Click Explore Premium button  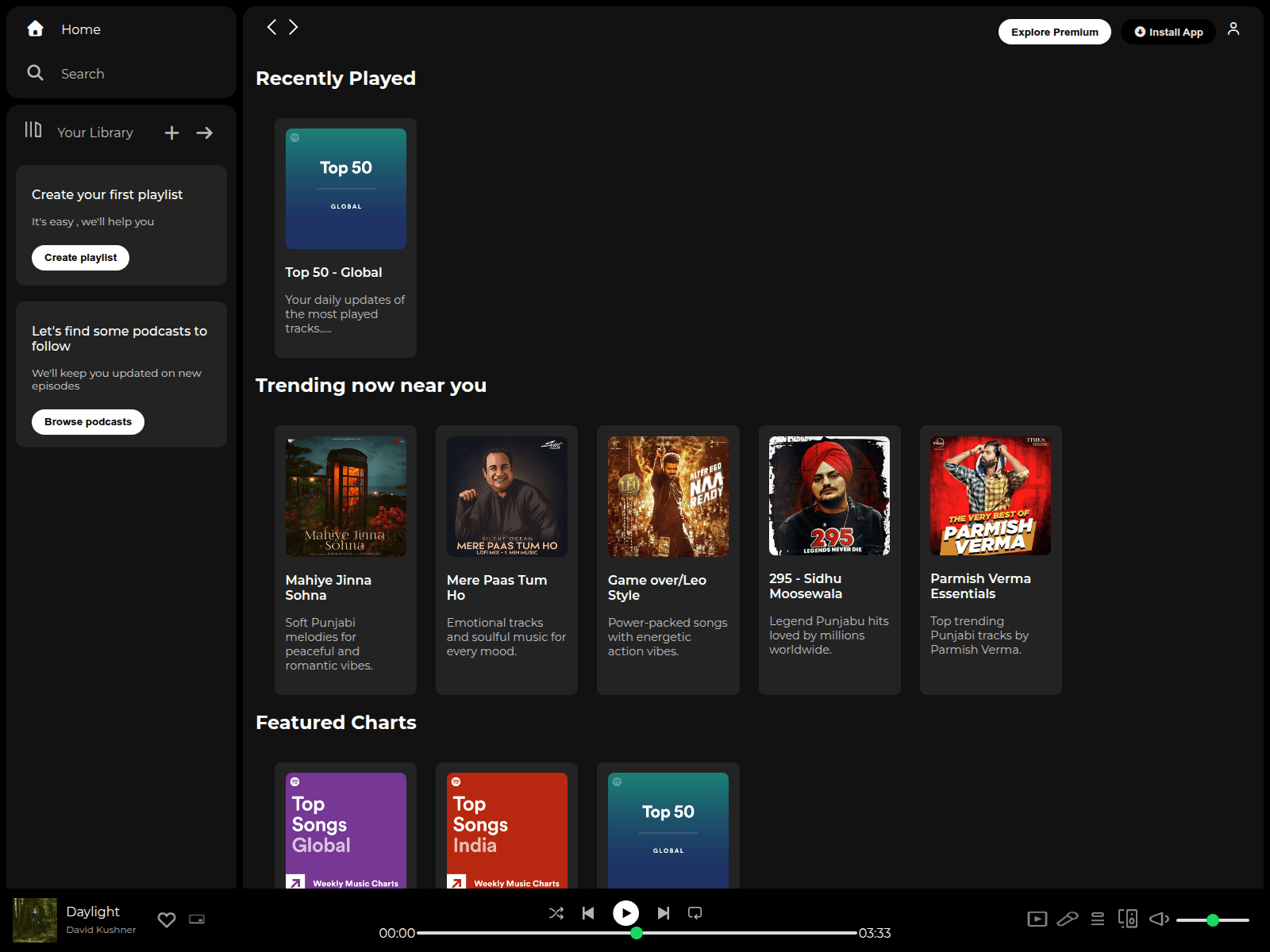[x=1055, y=32]
